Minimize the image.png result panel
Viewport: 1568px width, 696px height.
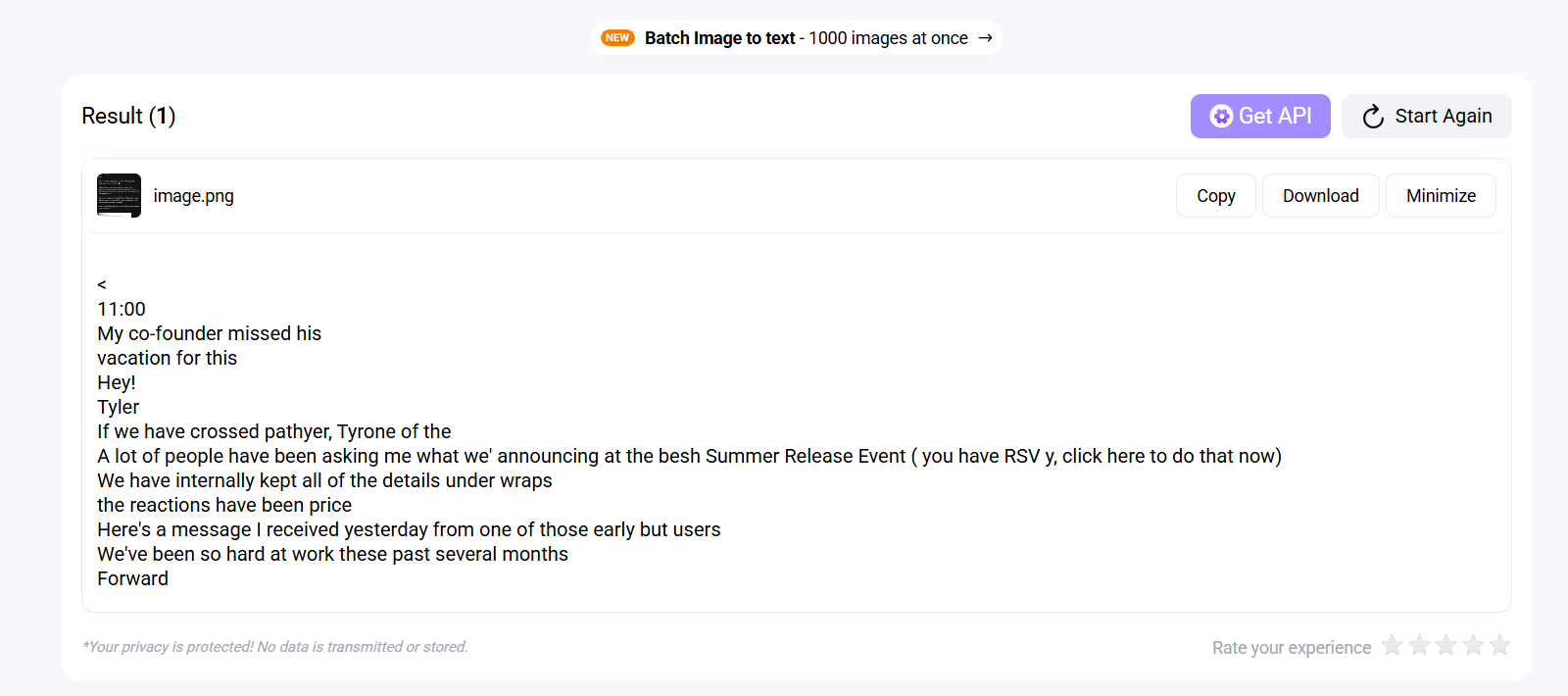tap(1441, 196)
